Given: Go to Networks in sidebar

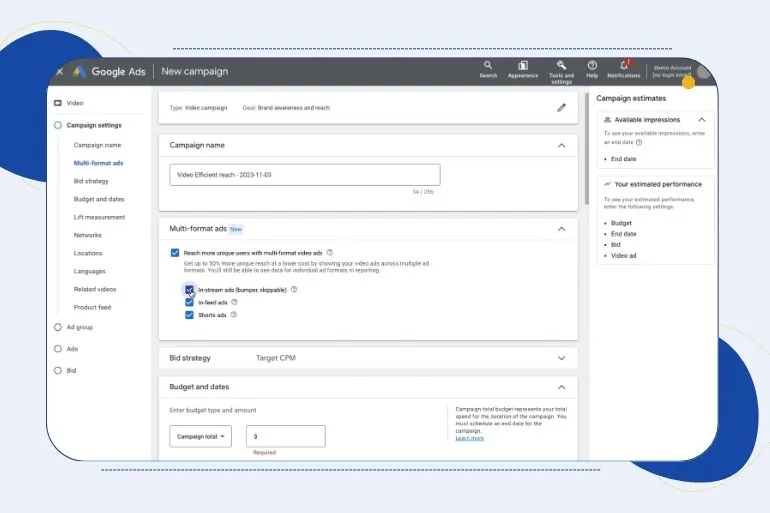Looking at the screenshot, I should click(x=87, y=235).
